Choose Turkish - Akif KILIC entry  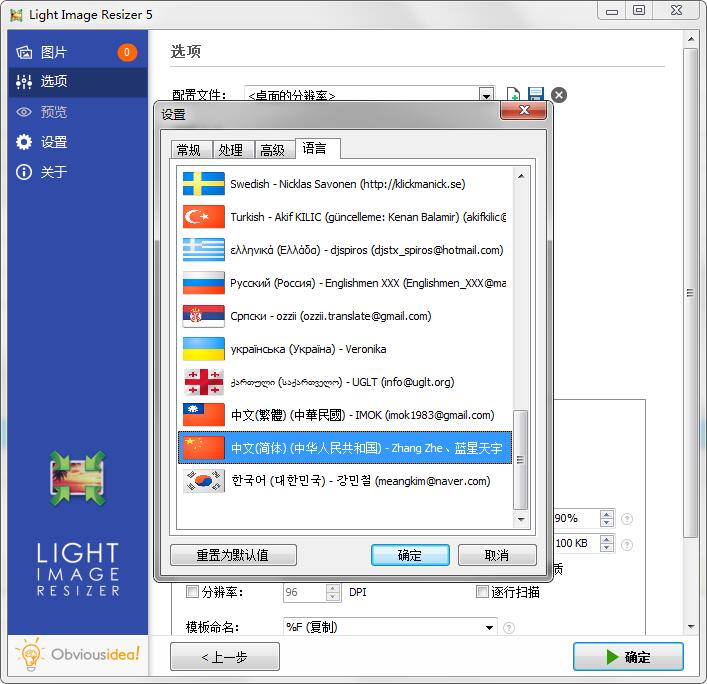click(x=345, y=217)
